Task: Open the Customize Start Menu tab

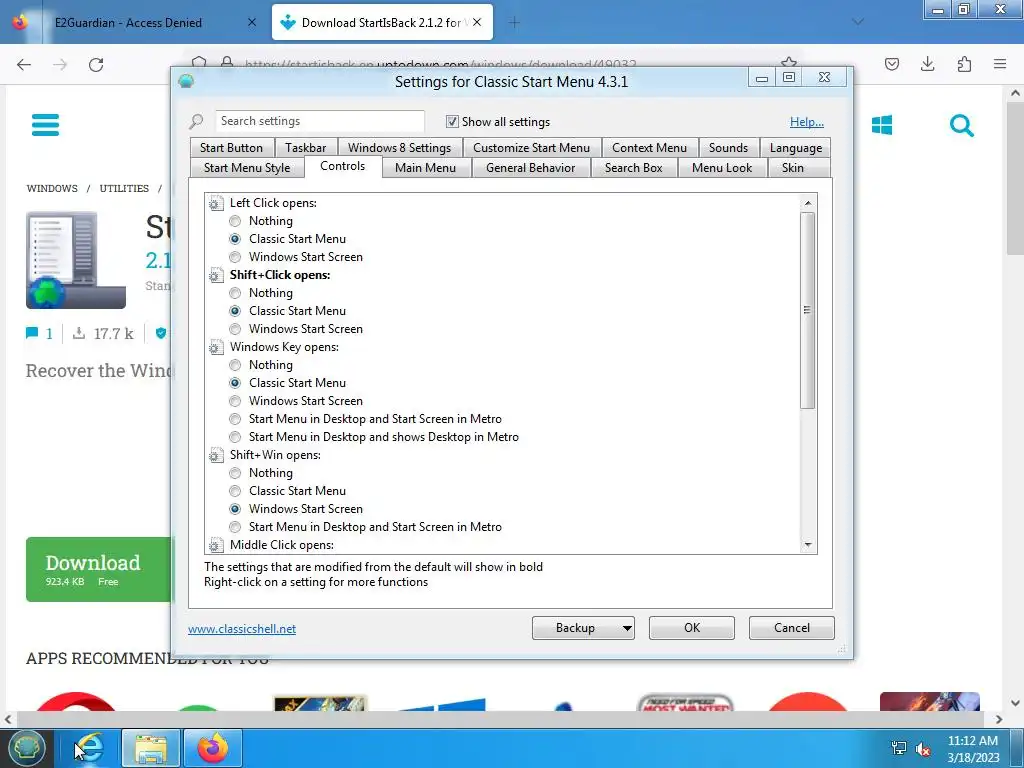Action: click(531, 148)
